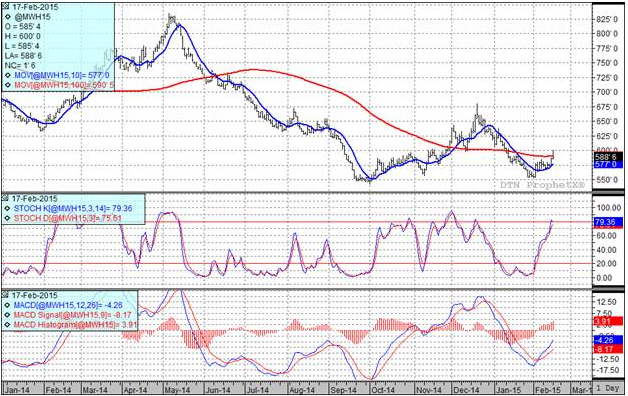
Task: Click the 12.50 MACD axis label
Action: coord(607,301)
